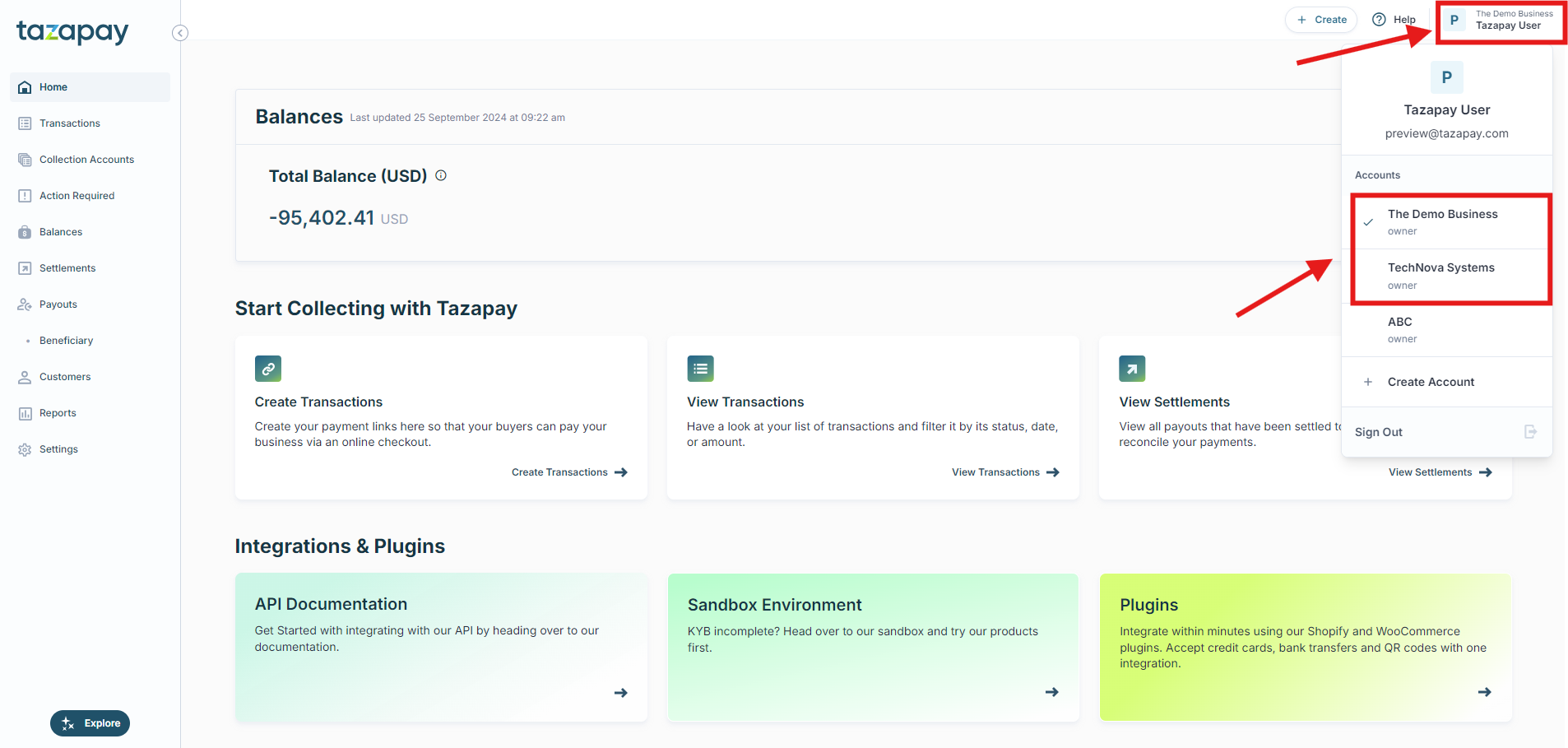Click the View Transactions list icon tile

point(700,369)
